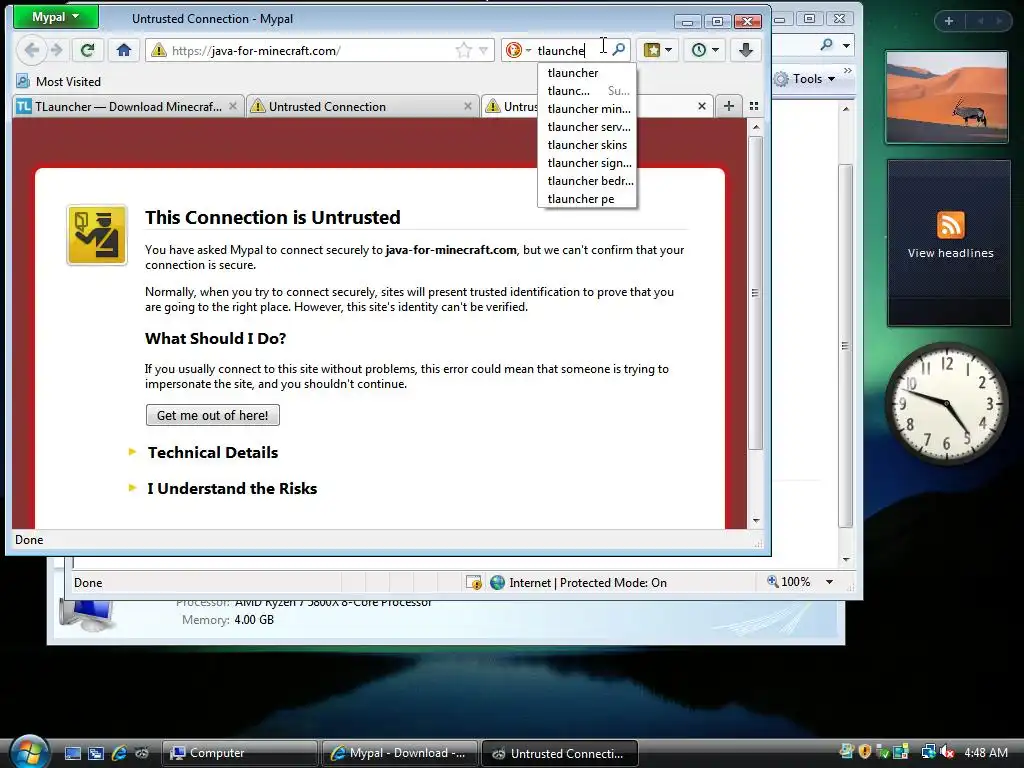Click the Windows Security shield tray icon
Image resolution: width=1024 pixels, height=768 pixels.
pos(865,752)
